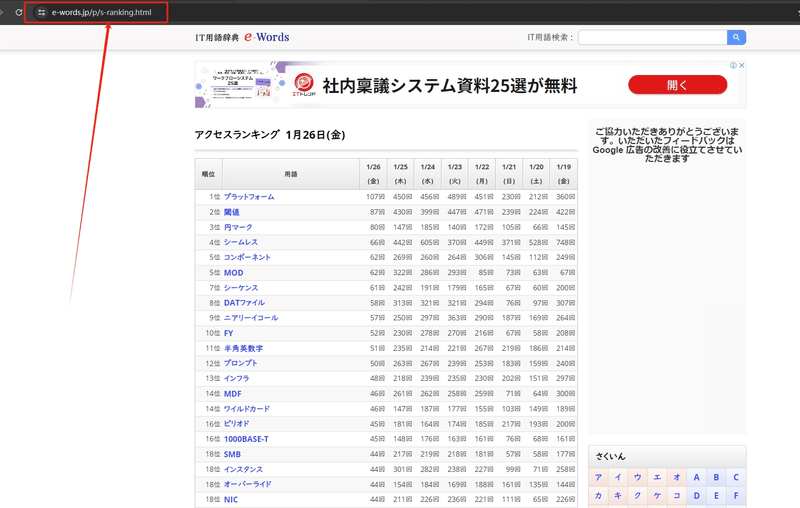The height and width of the screenshot is (508, 800).
Task: Select index letter ア in さくいん
Action: [x=598, y=477]
